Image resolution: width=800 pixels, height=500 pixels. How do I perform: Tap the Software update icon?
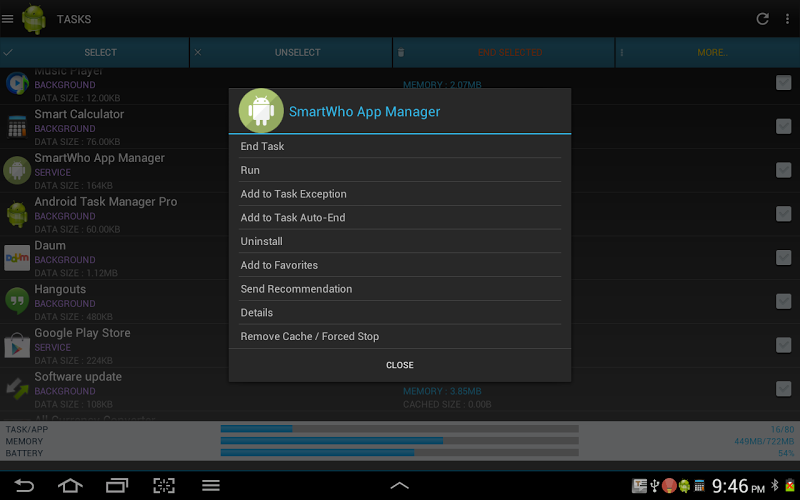tap(17, 389)
